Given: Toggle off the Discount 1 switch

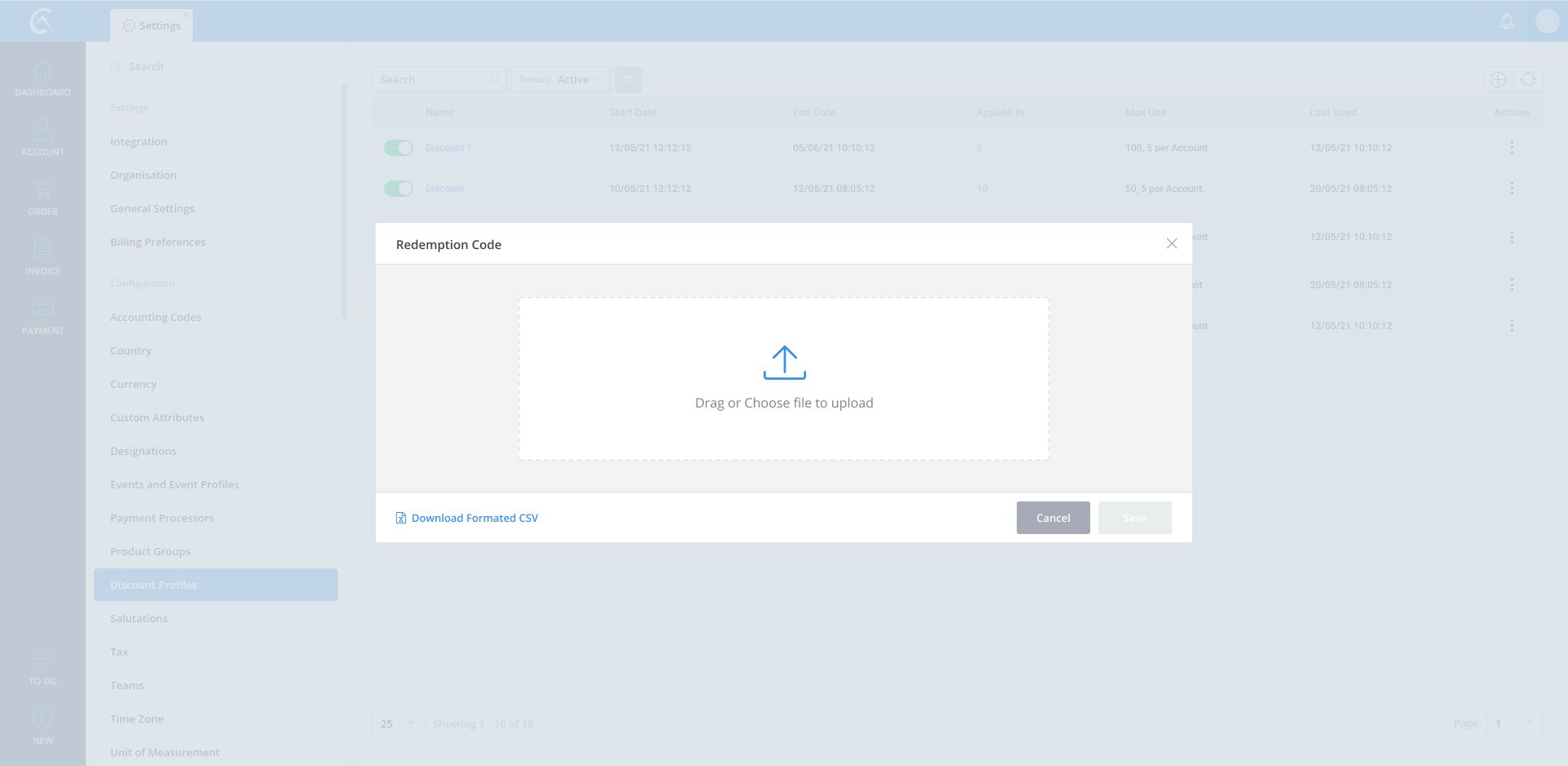Looking at the screenshot, I should [399, 148].
